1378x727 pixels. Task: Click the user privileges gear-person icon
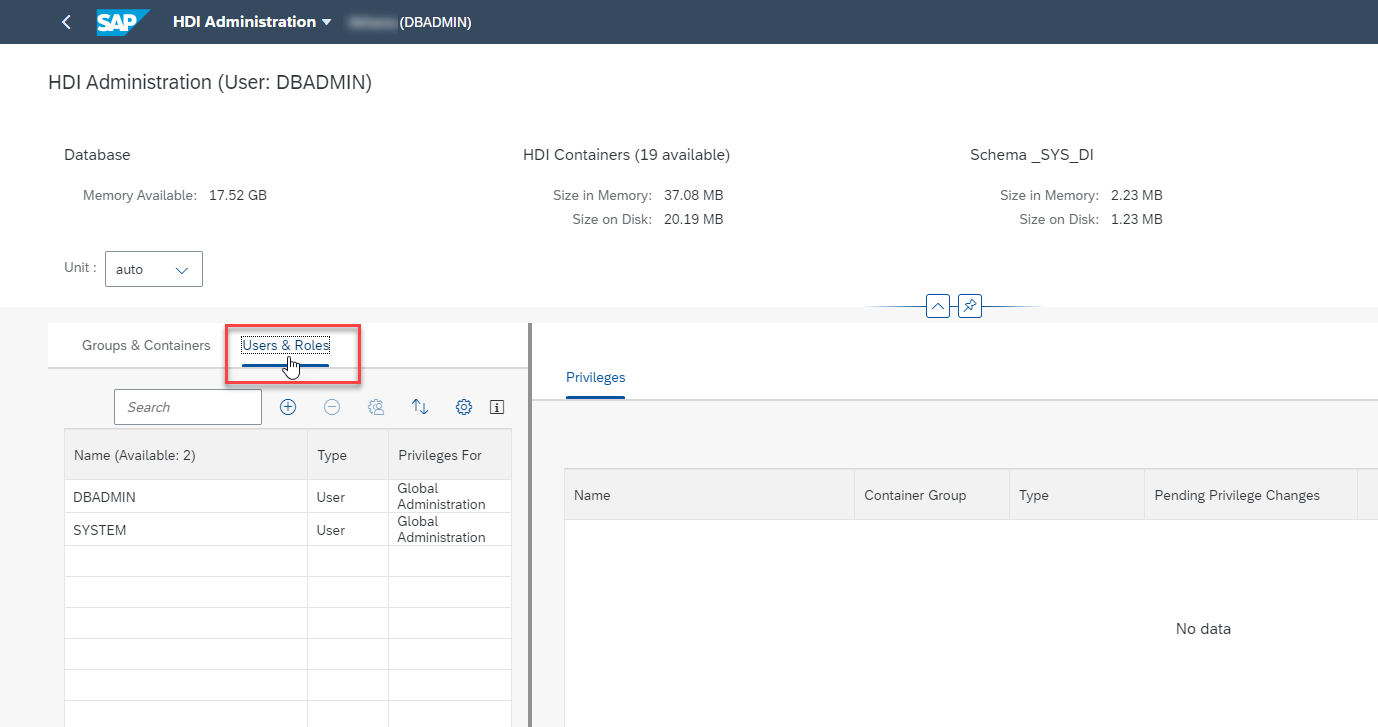[x=376, y=407]
